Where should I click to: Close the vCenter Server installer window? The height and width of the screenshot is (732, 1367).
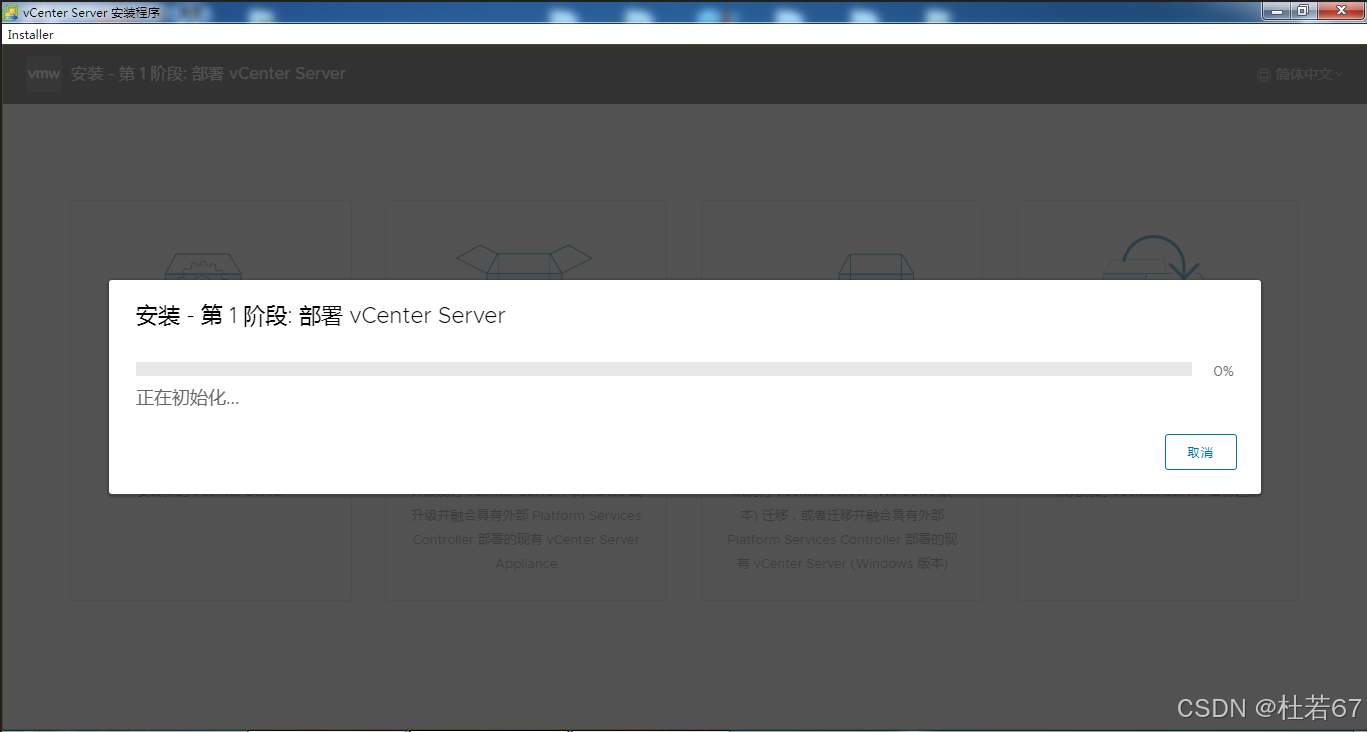[x=1339, y=10]
